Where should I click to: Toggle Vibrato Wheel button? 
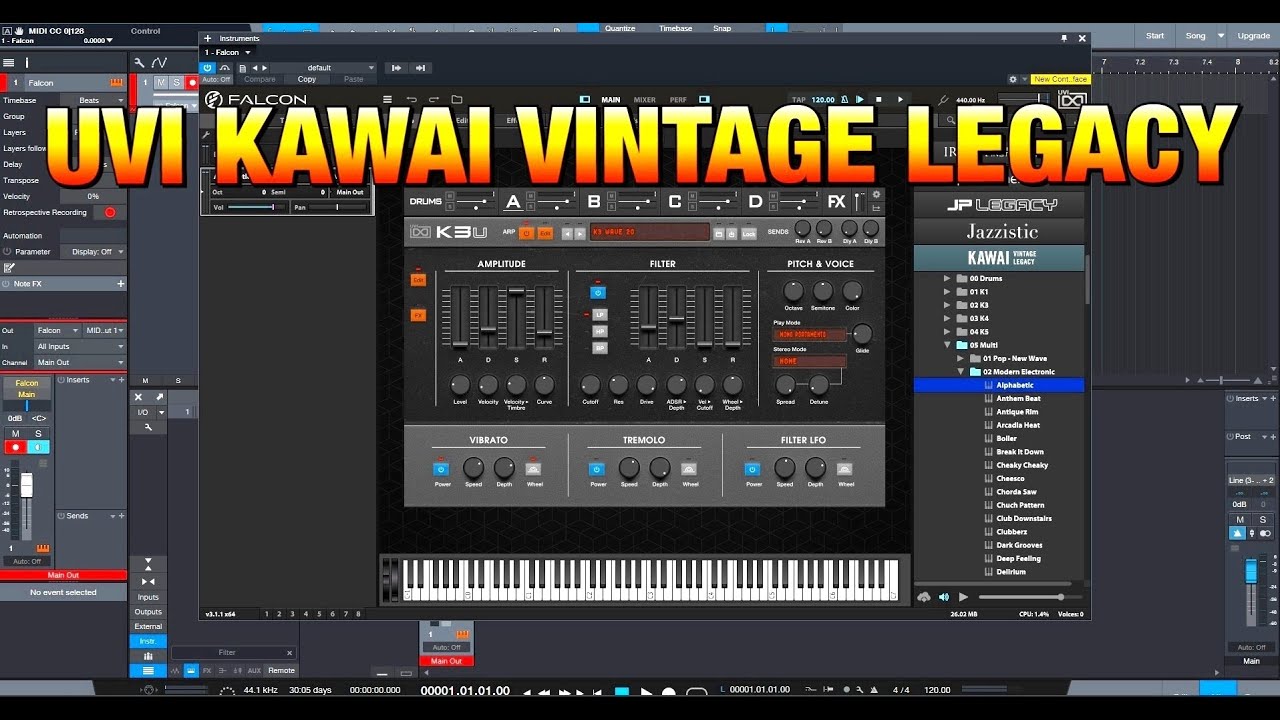point(534,469)
